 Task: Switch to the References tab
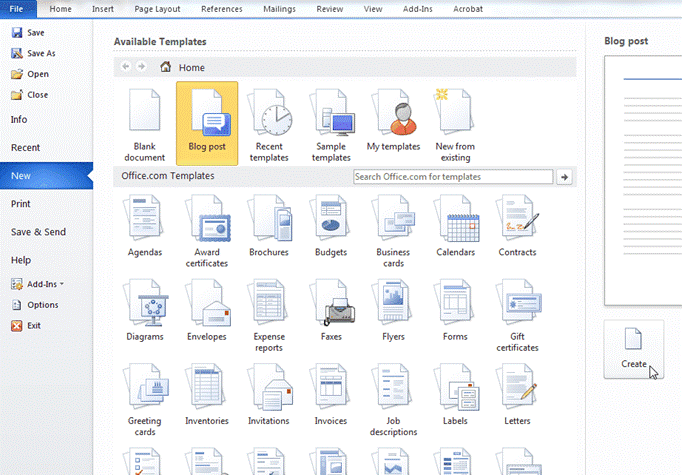tap(221, 9)
